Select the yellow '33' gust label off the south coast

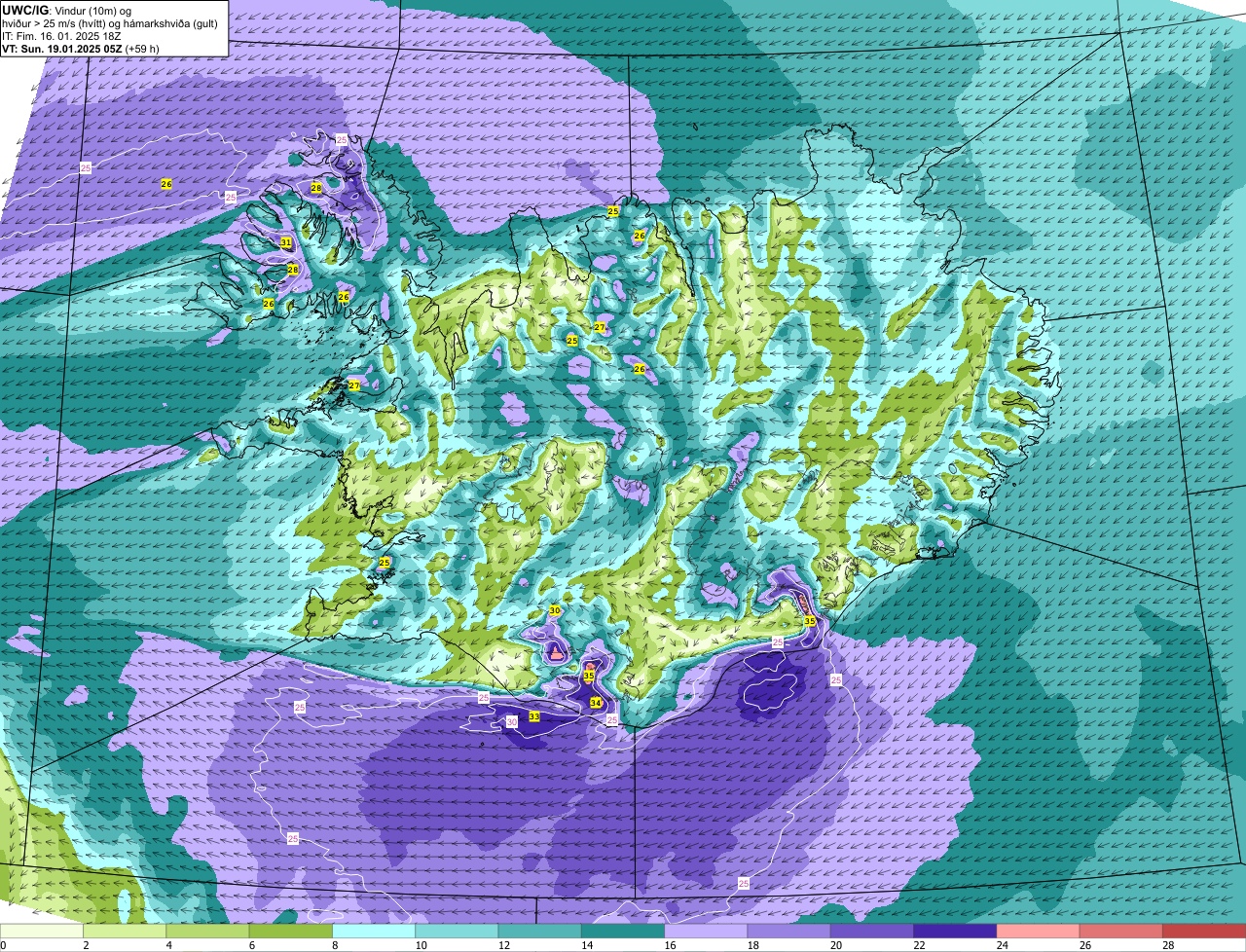tap(534, 716)
